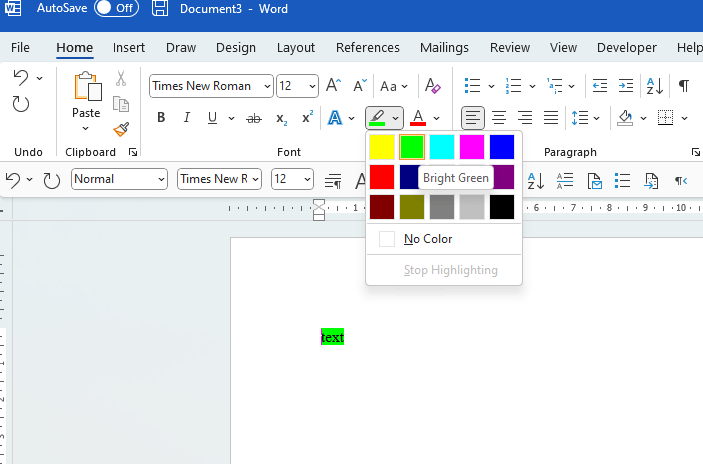
Task: Click the Borders grid icon
Action: click(665, 118)
